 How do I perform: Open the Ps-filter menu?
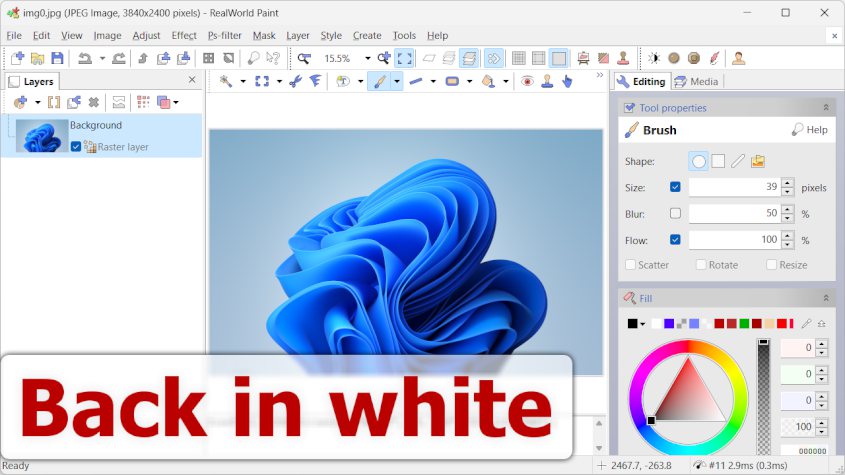[225, 36]
